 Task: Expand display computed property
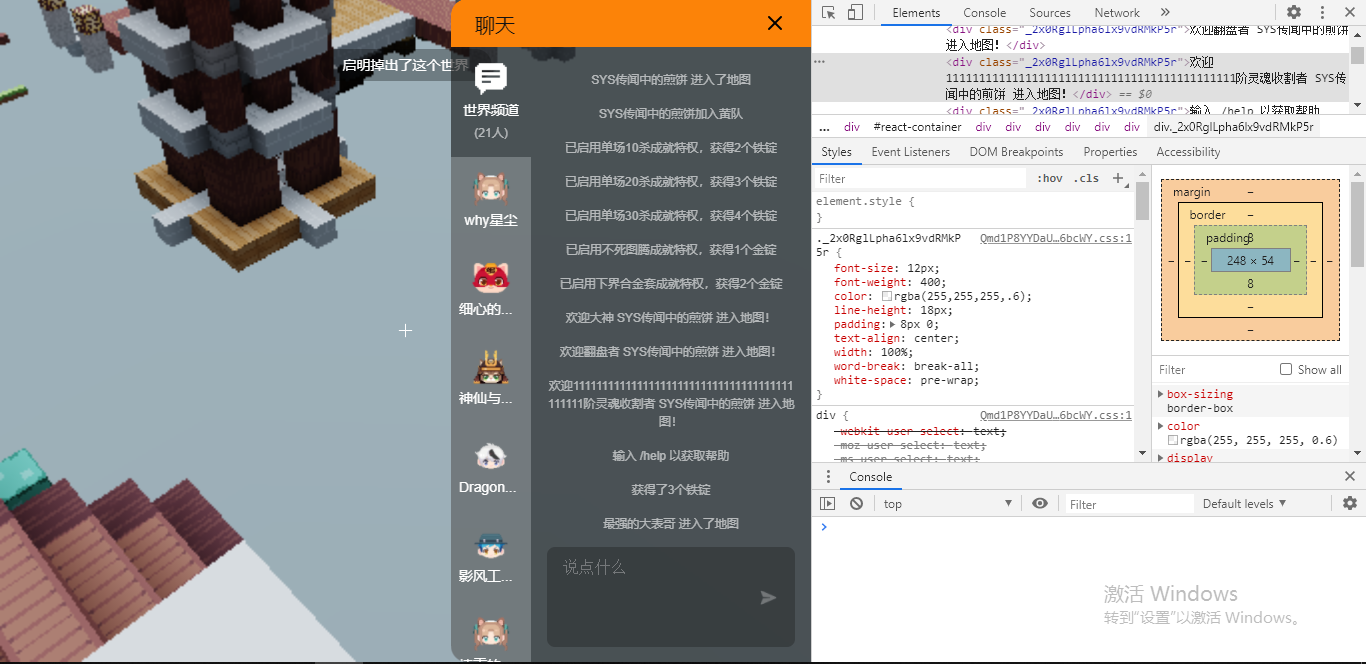click(x=1161, y=458)
